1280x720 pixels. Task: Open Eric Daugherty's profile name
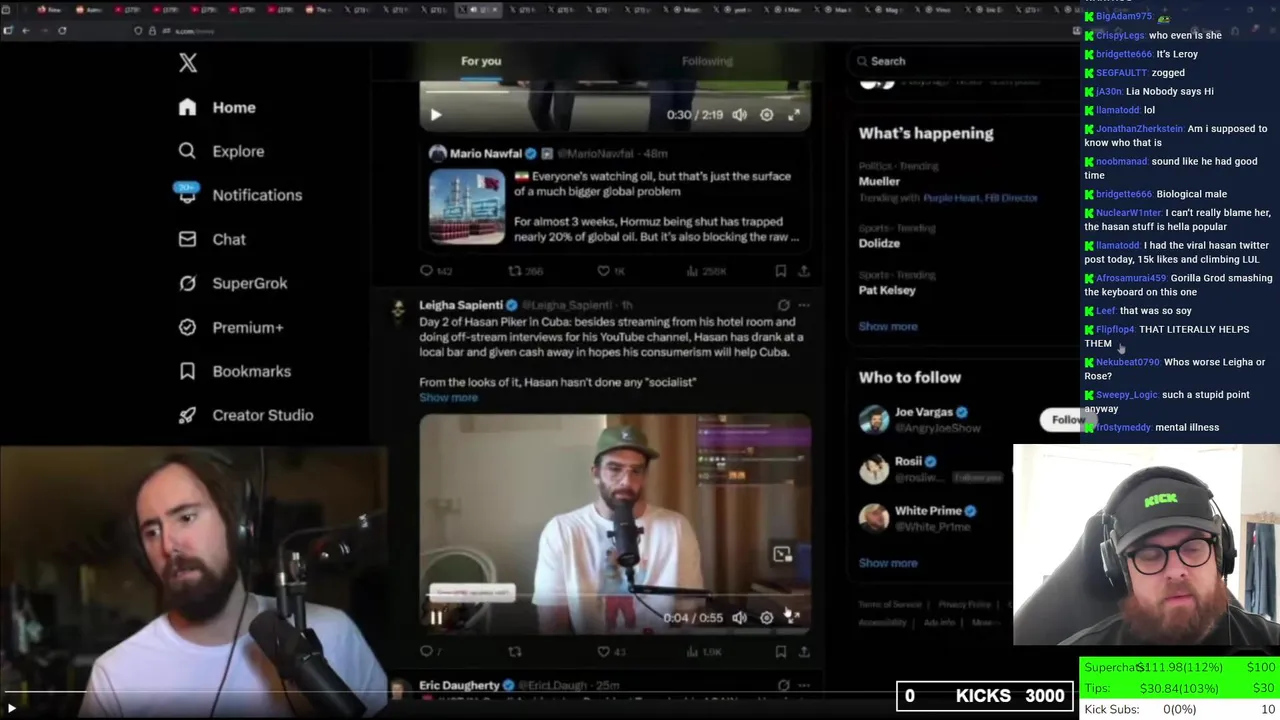(459, 685)
